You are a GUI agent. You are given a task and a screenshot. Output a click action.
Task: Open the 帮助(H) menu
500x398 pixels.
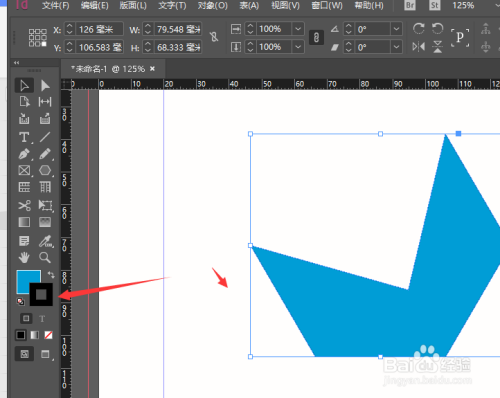click(x=369, y=5)
